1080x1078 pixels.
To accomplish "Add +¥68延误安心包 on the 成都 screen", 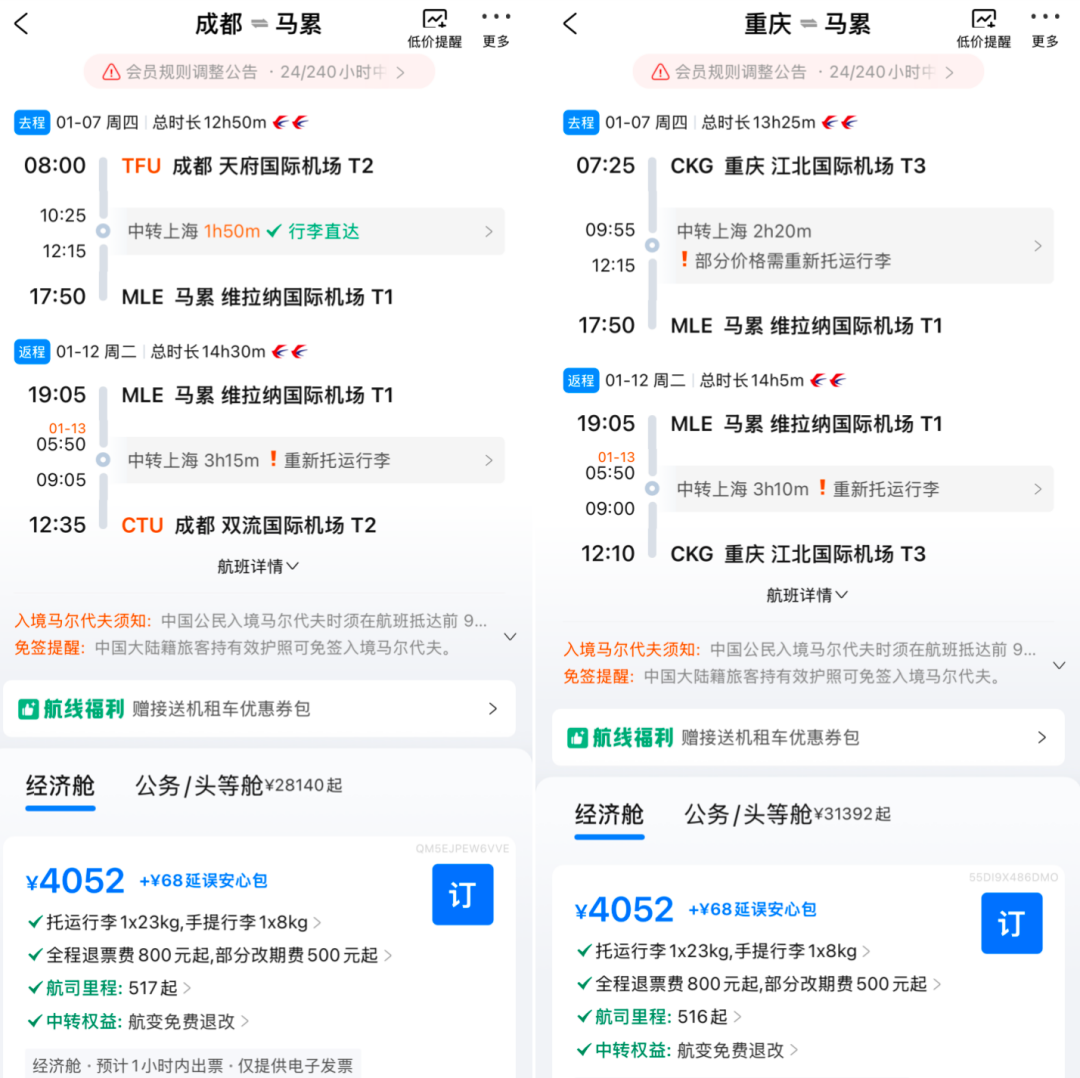I will [203, 881].
